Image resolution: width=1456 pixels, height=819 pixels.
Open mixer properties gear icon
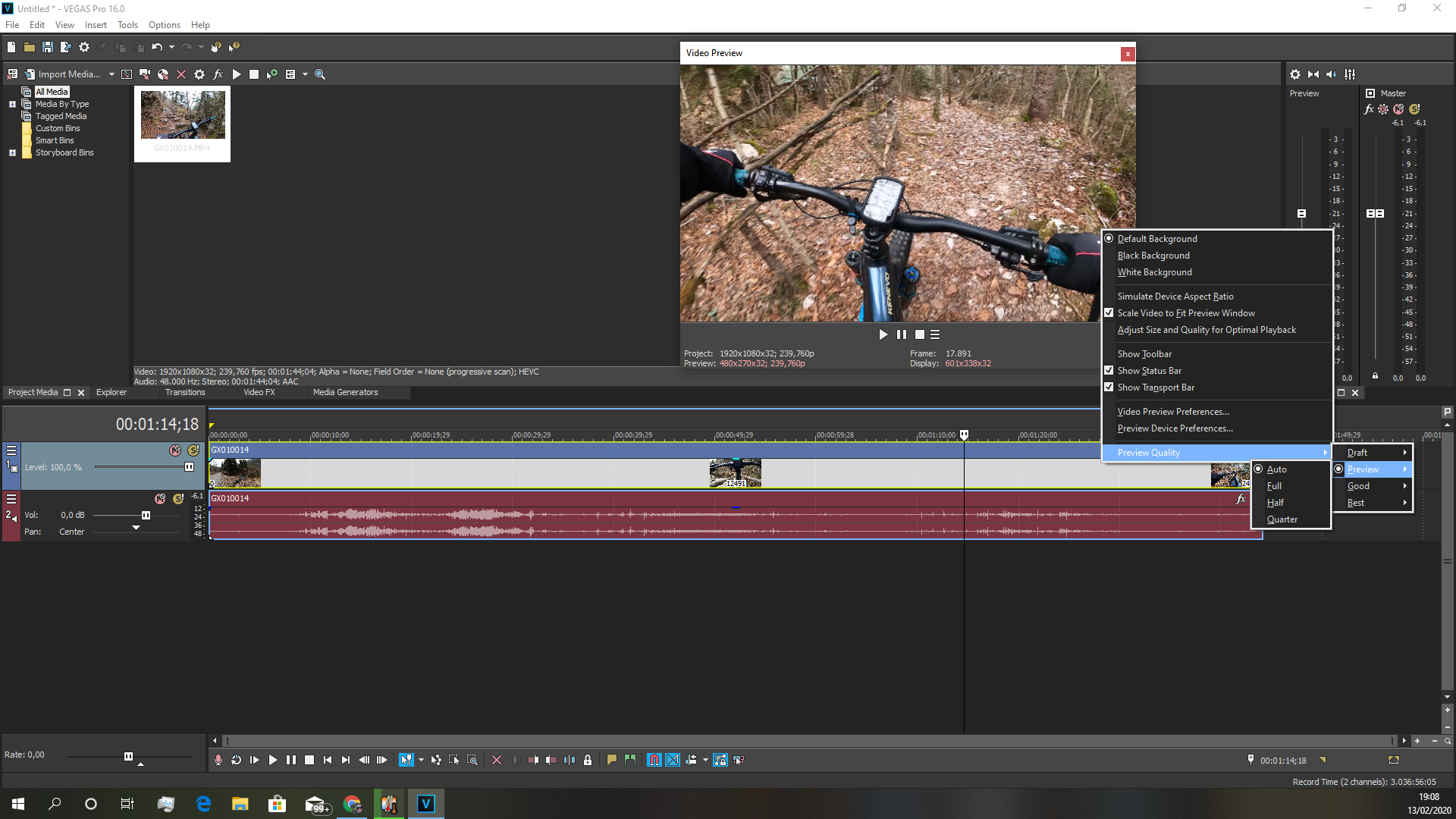pos(1295,74)
